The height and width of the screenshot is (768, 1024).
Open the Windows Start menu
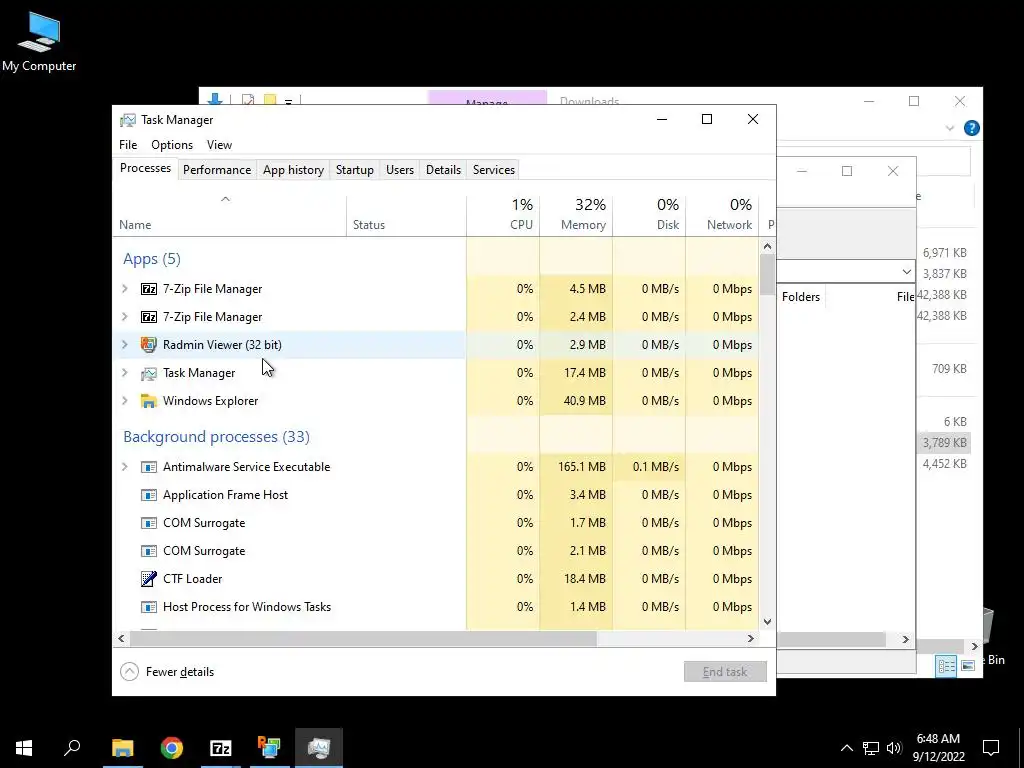24,748
